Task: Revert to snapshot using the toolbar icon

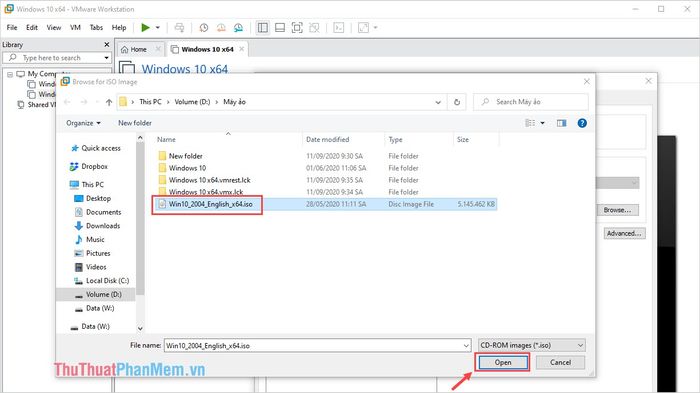Action: tap(221, 28)
